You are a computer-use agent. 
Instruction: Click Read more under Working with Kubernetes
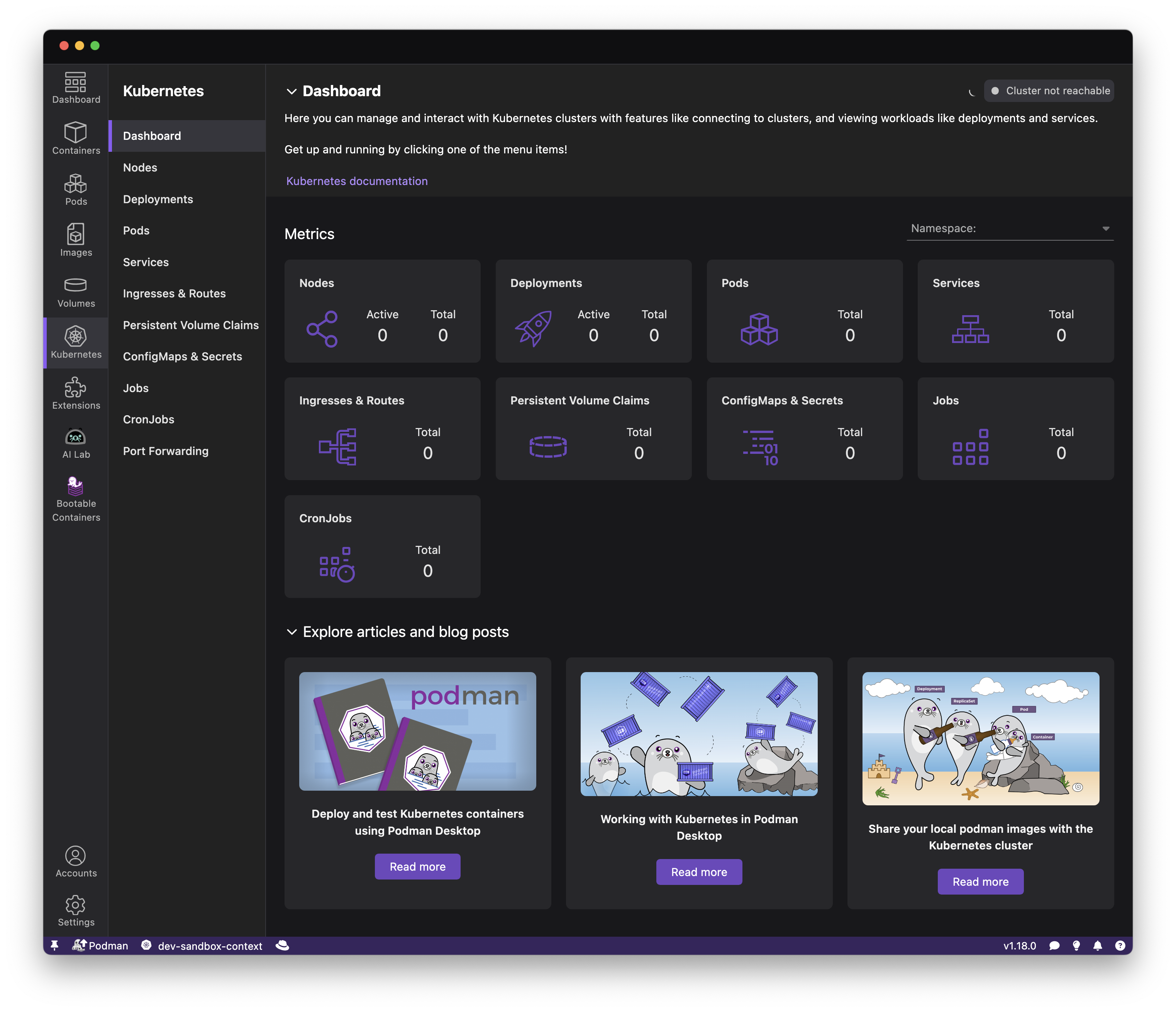pos(699,872)
